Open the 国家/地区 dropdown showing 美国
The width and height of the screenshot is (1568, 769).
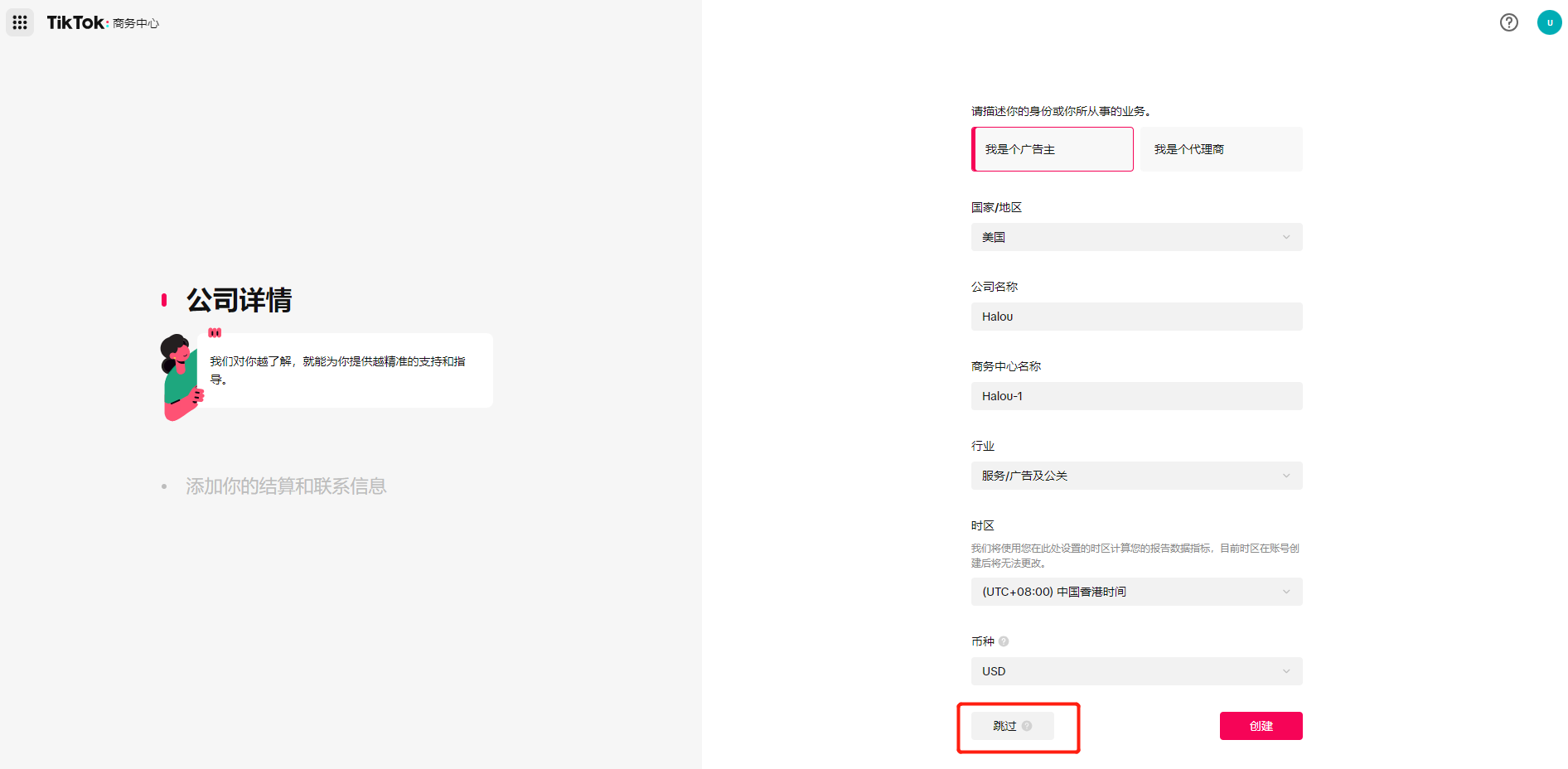(x=1137, y=237)
